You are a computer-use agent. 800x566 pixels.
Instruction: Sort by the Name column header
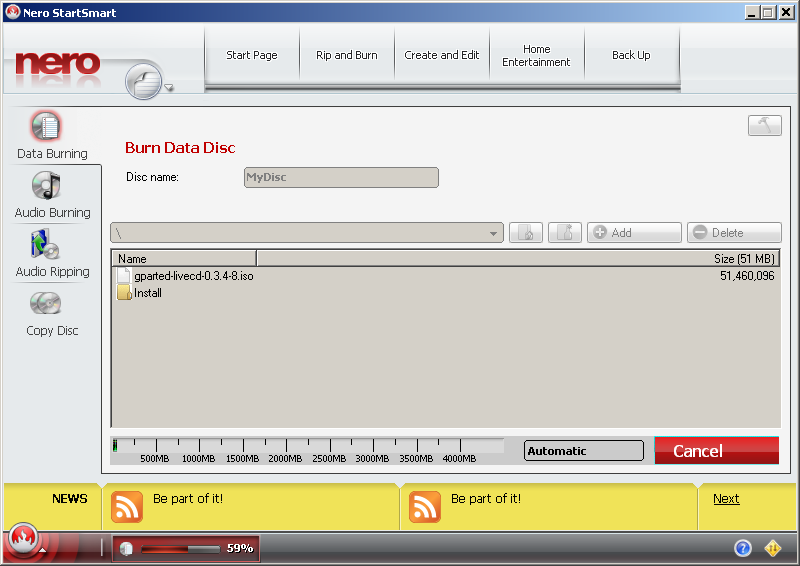click(x=184, y=259)
